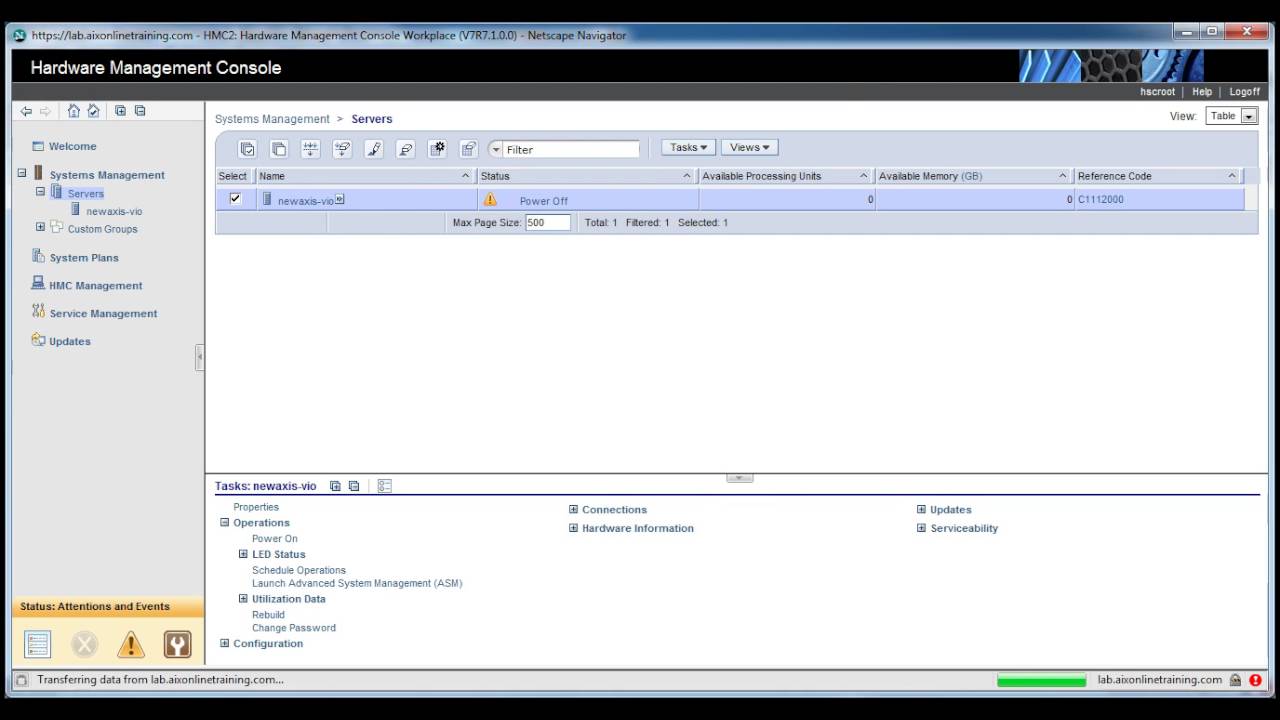The image size is (1280, 720).
Task: Open the filter options dropdown arrow
Action: tap(495, 149)
